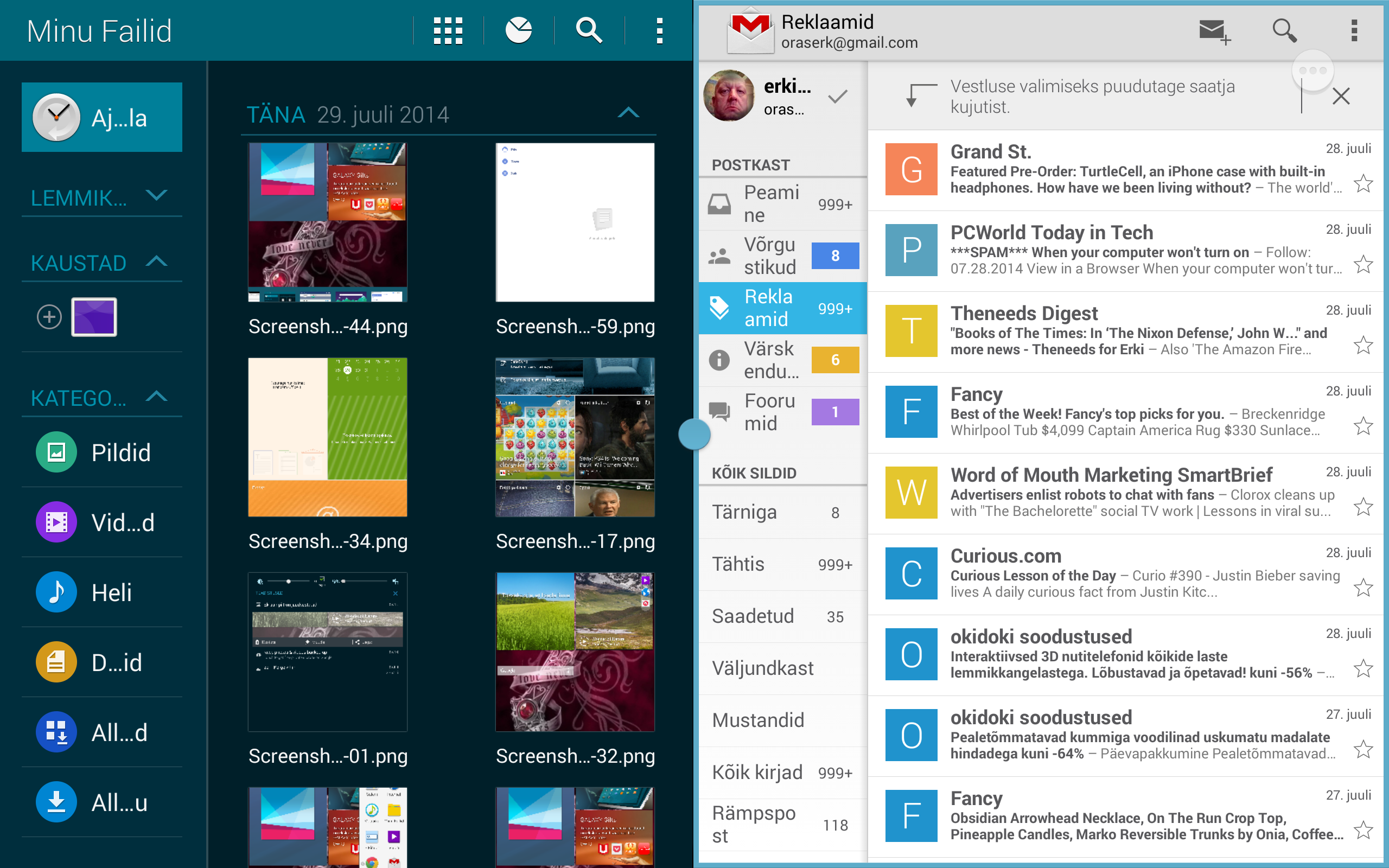1389x868 pixels.
Task: Open Tähtis important label
Action: (783, 564)
